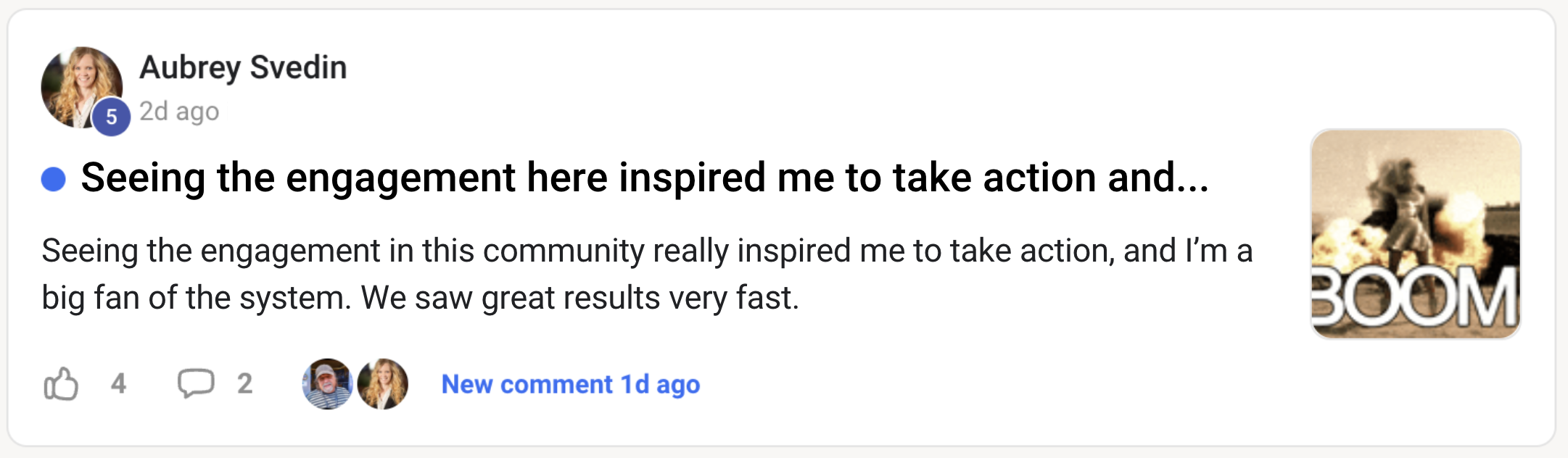Screen dimensions: 1568x458
Task: Click the blonde woman commenter avatar
Action: coord(383,384)
